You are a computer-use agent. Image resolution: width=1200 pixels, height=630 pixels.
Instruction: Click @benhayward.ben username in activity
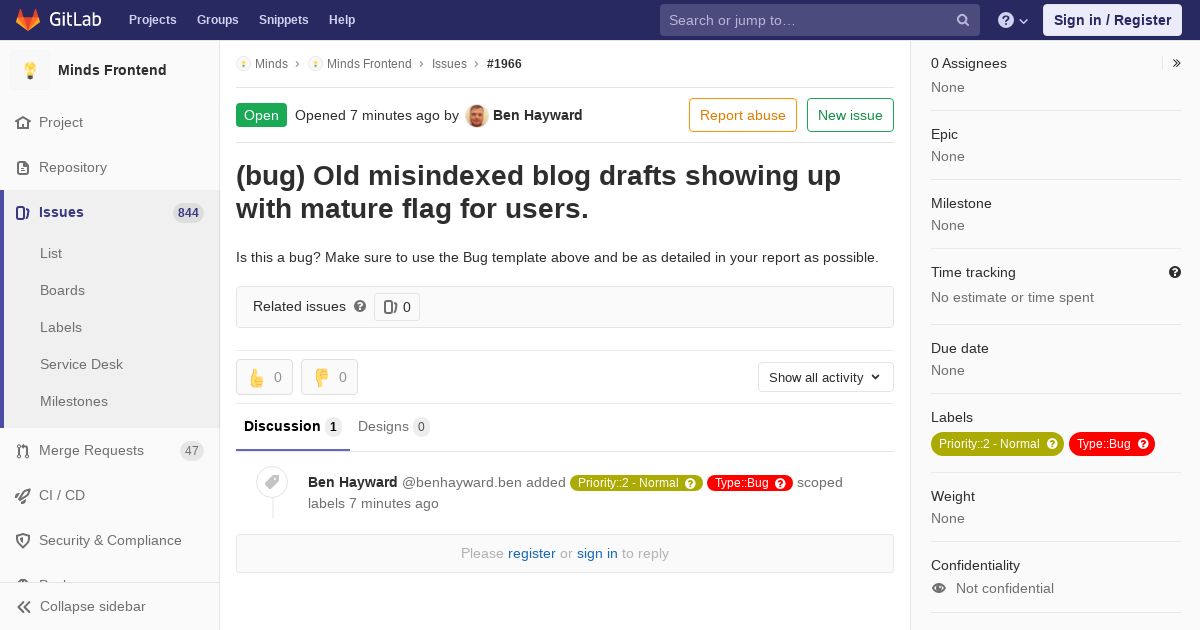click(x=462, y=483)
